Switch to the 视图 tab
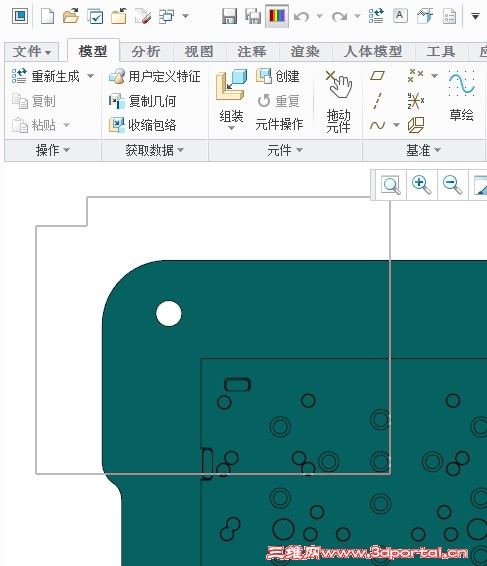Viewport: 487px width, 566px height. tap(199, 52)
